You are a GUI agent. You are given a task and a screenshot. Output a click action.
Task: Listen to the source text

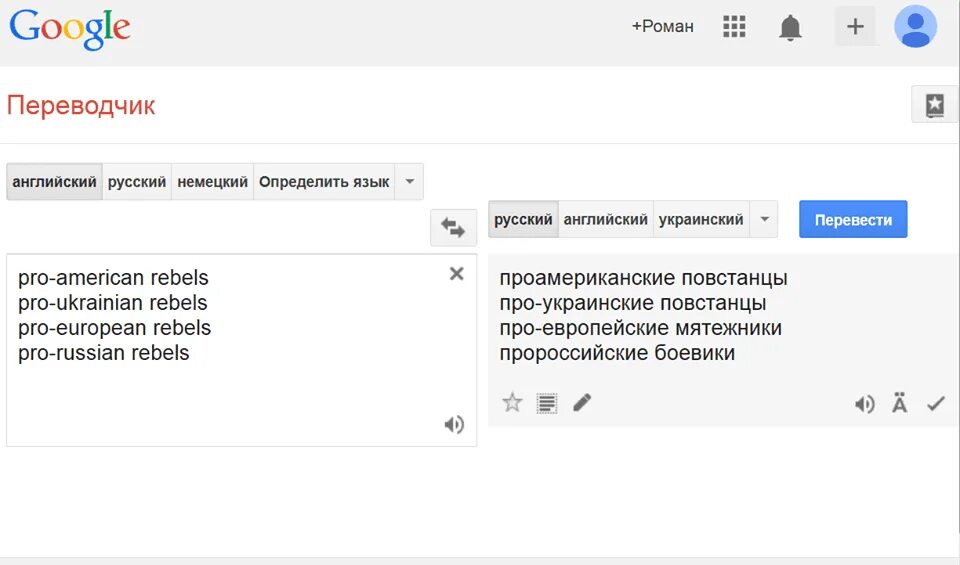pos(454,424)
